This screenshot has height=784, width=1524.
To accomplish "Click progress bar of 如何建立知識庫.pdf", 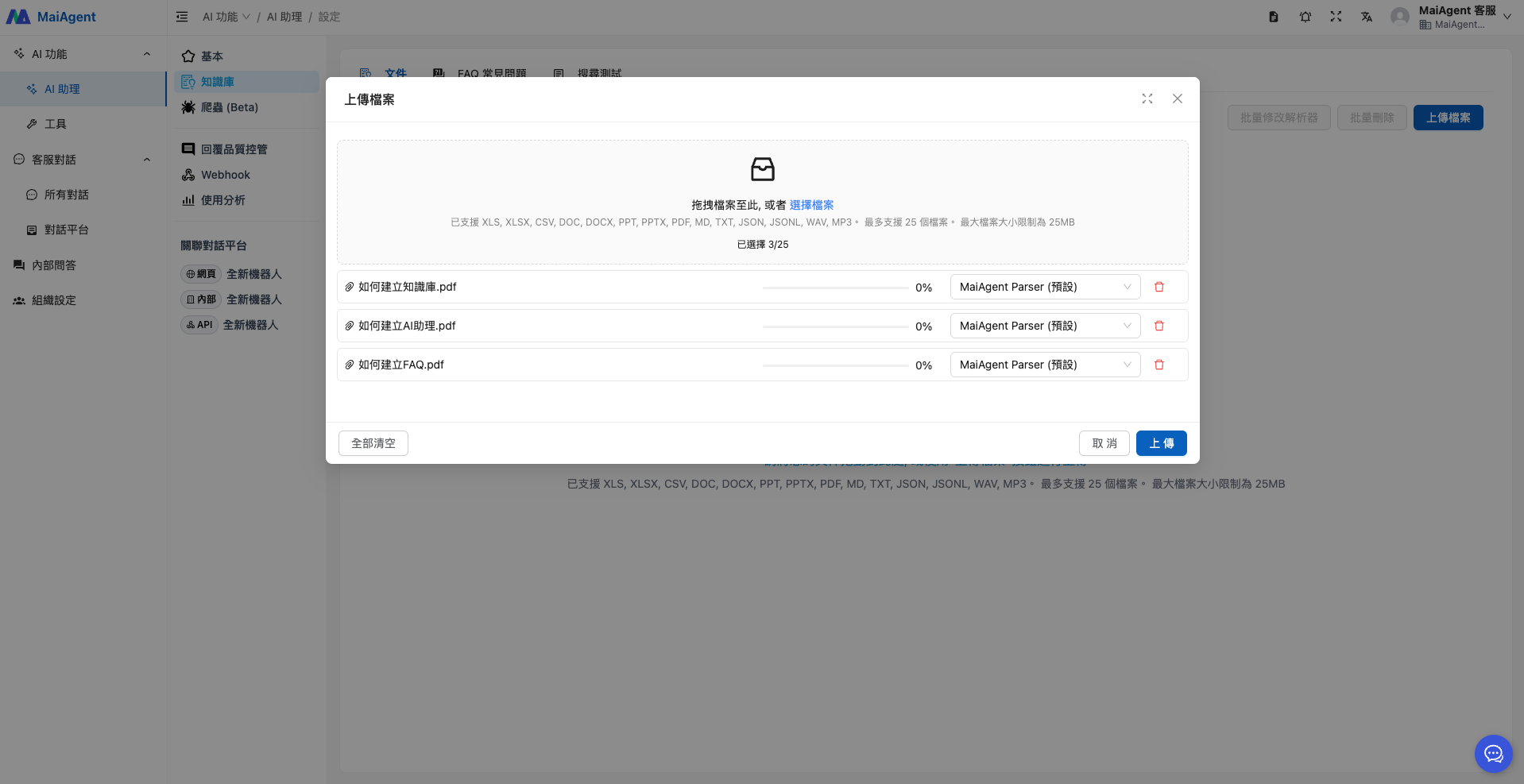I will pos(834,288).
